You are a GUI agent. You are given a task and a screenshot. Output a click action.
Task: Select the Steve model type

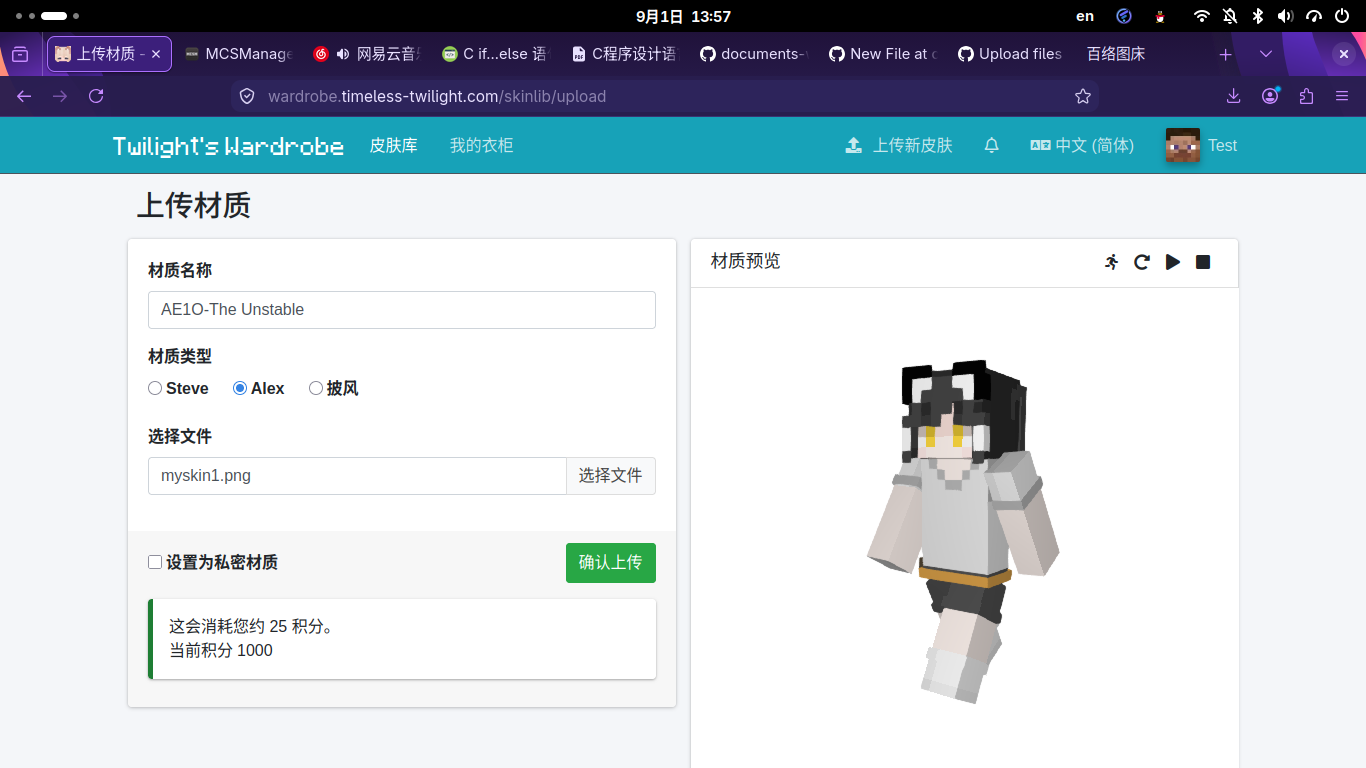click(x=155, y=388)
